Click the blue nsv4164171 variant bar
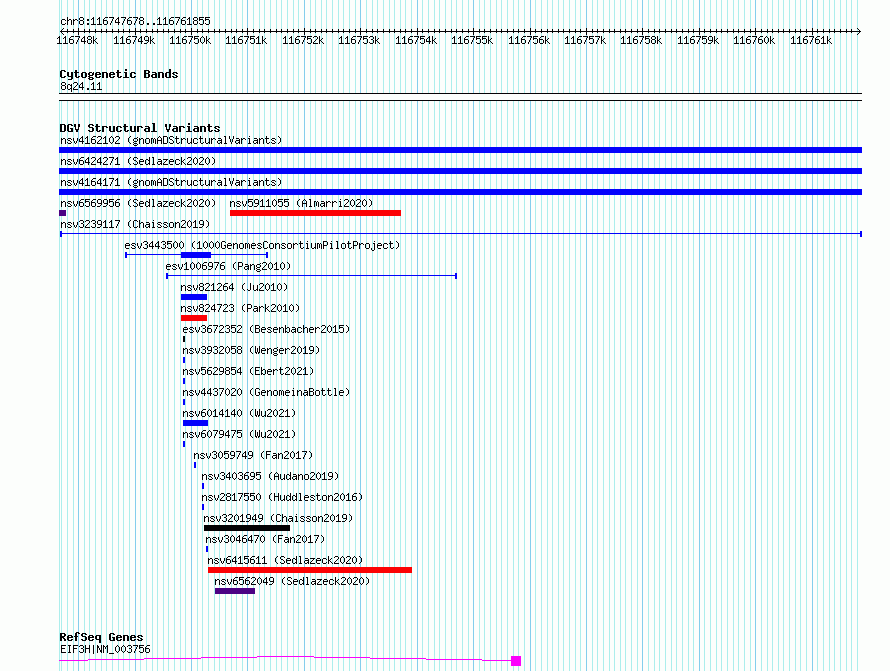The image size is (890, 671). coord(460,192)
